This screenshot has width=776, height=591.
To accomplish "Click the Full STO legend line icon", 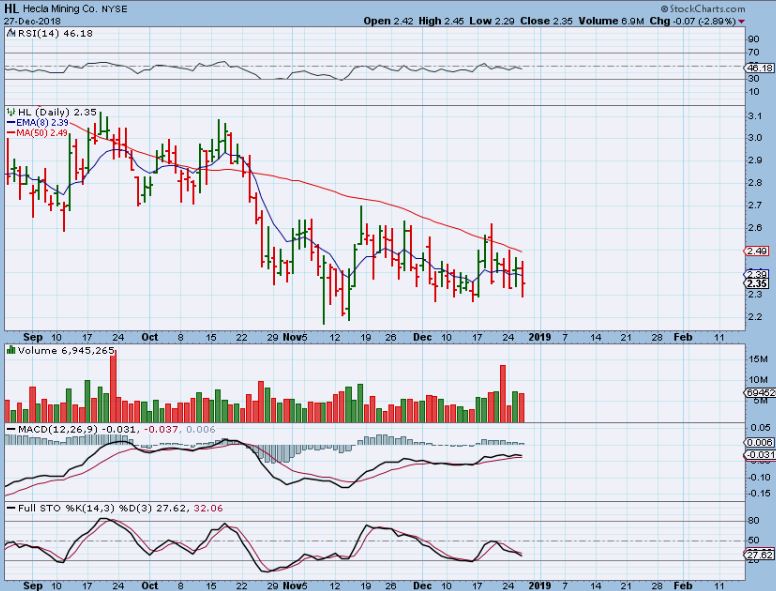I will point(9,509).
